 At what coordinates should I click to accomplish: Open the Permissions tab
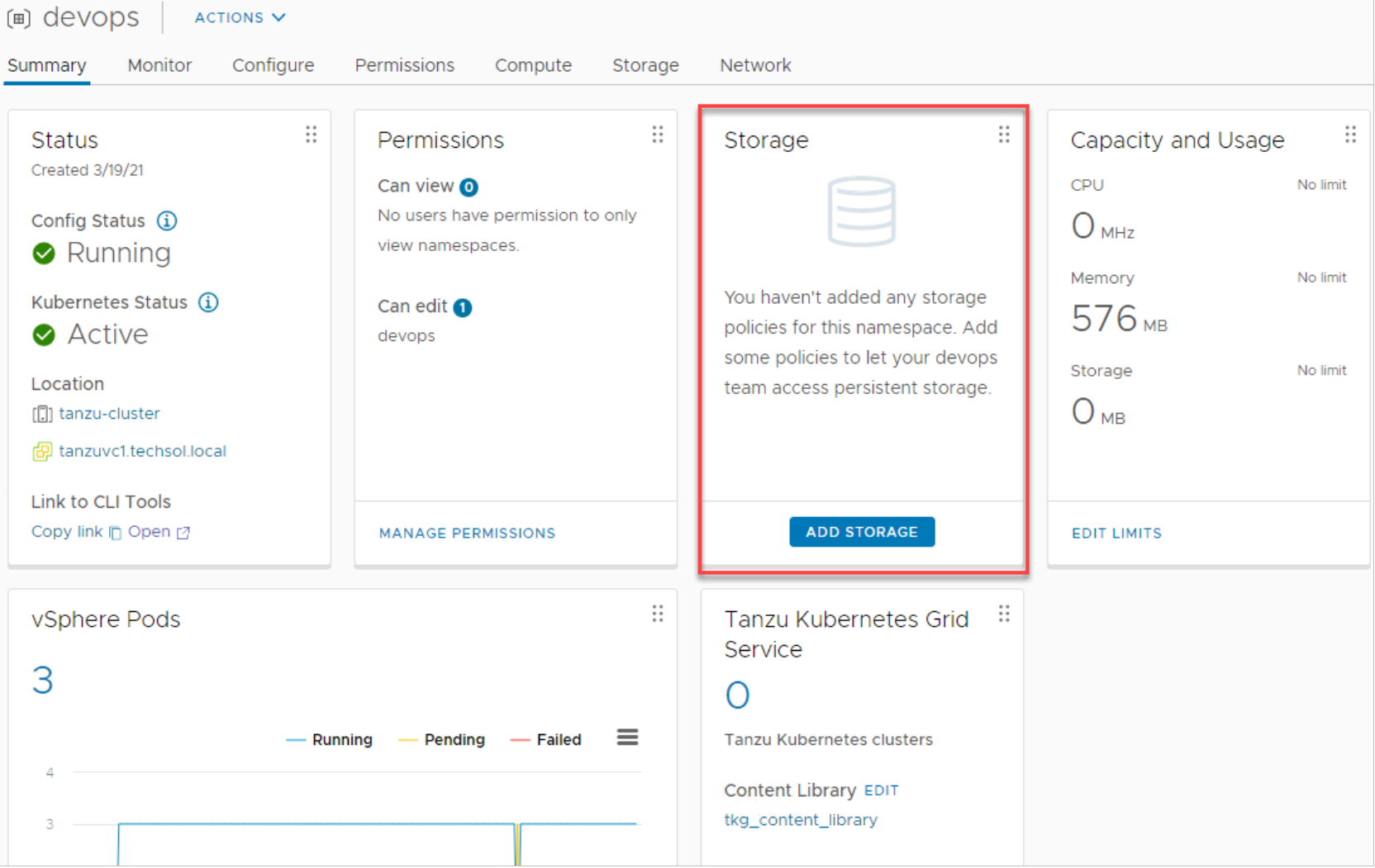[x=404, y=65]
